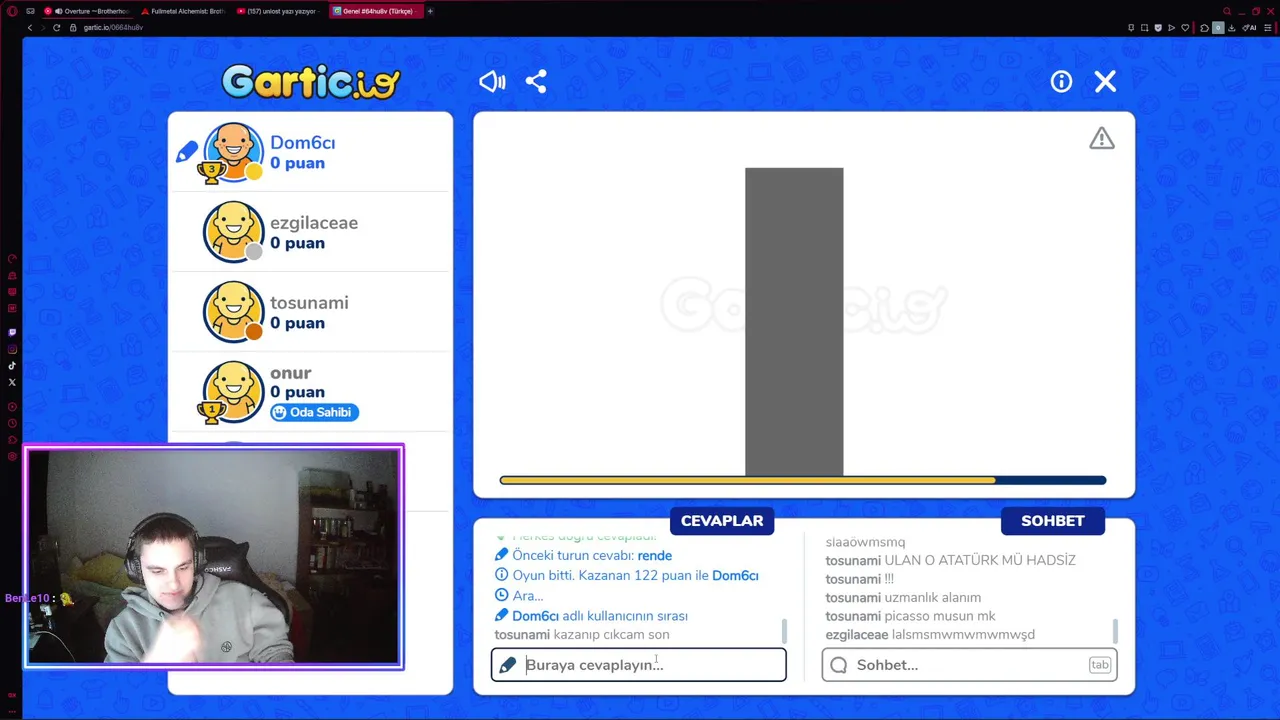Image resolution: width=1280 pixels, height=720 pixels.
Task: Click the 'ULAN O ATATÜRK MÜ HADSİZ' message
Action: tap(980, 560)
